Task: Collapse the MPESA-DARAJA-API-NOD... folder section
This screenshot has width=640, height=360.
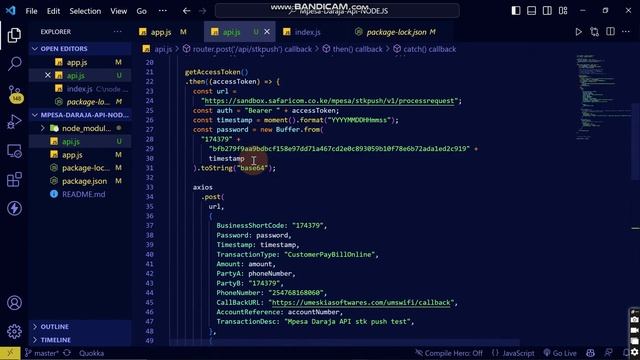Action: pos(80,115)
